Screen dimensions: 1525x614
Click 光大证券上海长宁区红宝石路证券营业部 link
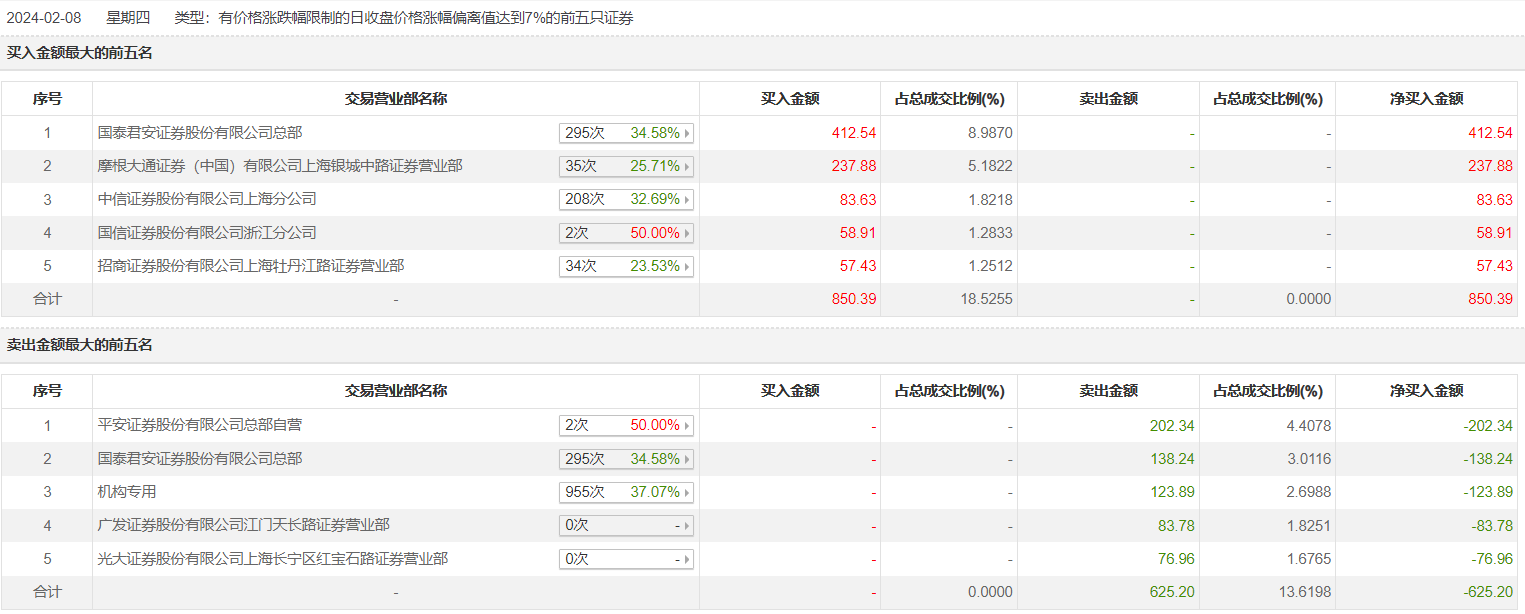click(273, 559)
